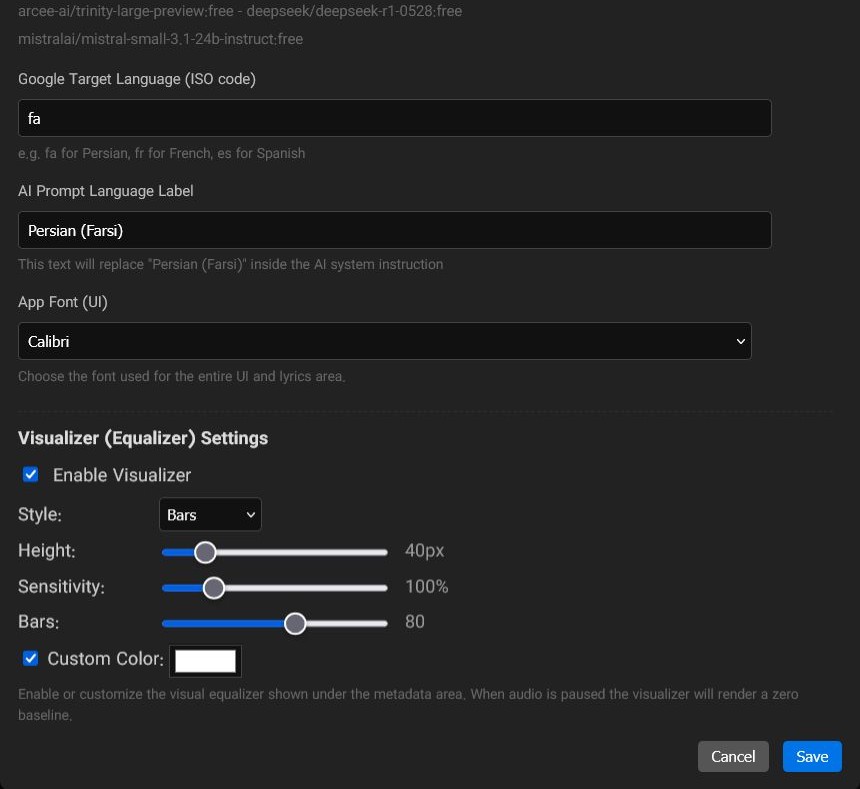The width and height of the screenshot is (860, 789).
Task: Expand the App Font (UI) selector
Action: [385, 341]
